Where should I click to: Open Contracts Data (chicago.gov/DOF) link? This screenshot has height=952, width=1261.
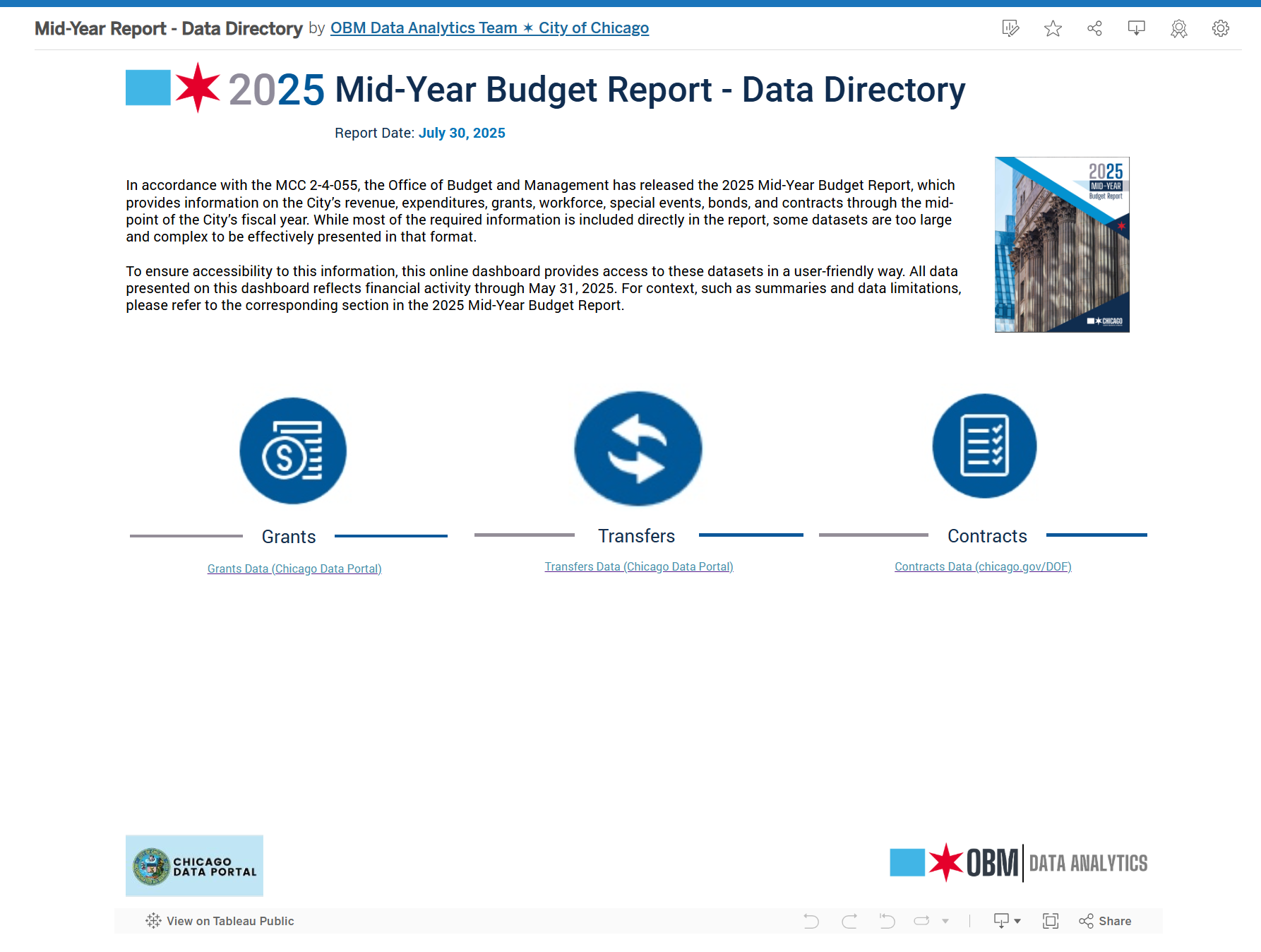click(x=983, y=566)
